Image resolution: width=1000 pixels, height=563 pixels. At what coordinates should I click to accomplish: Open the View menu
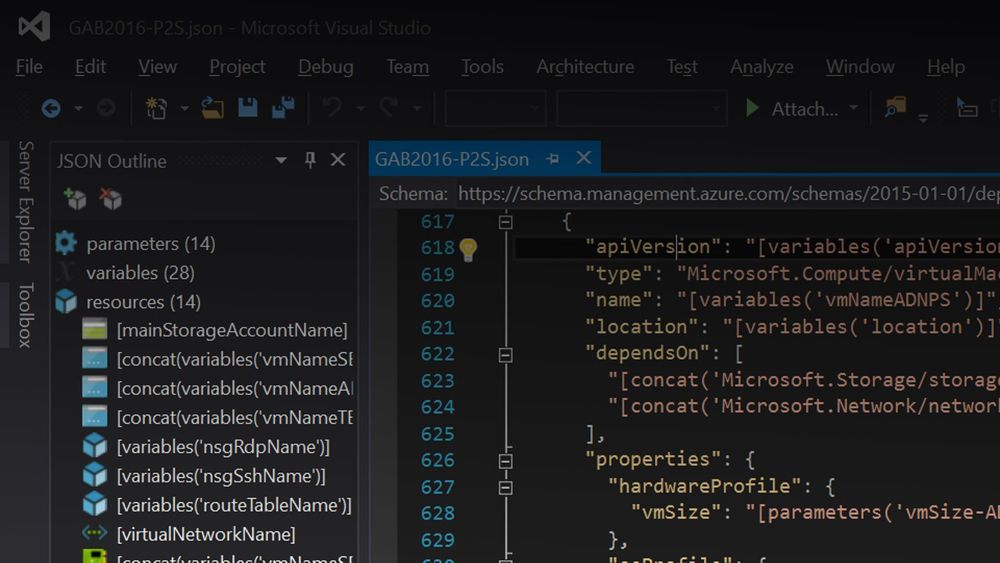[x=157, y=66]
